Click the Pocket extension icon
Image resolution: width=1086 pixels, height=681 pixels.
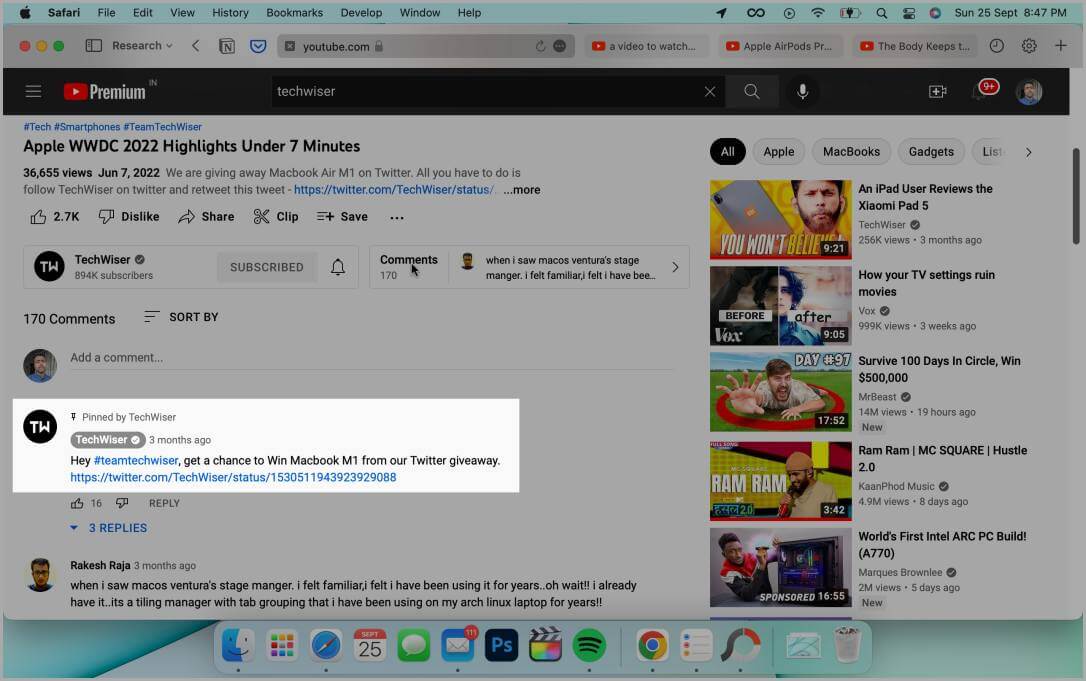pyautogui.click(x=258, y=46)
